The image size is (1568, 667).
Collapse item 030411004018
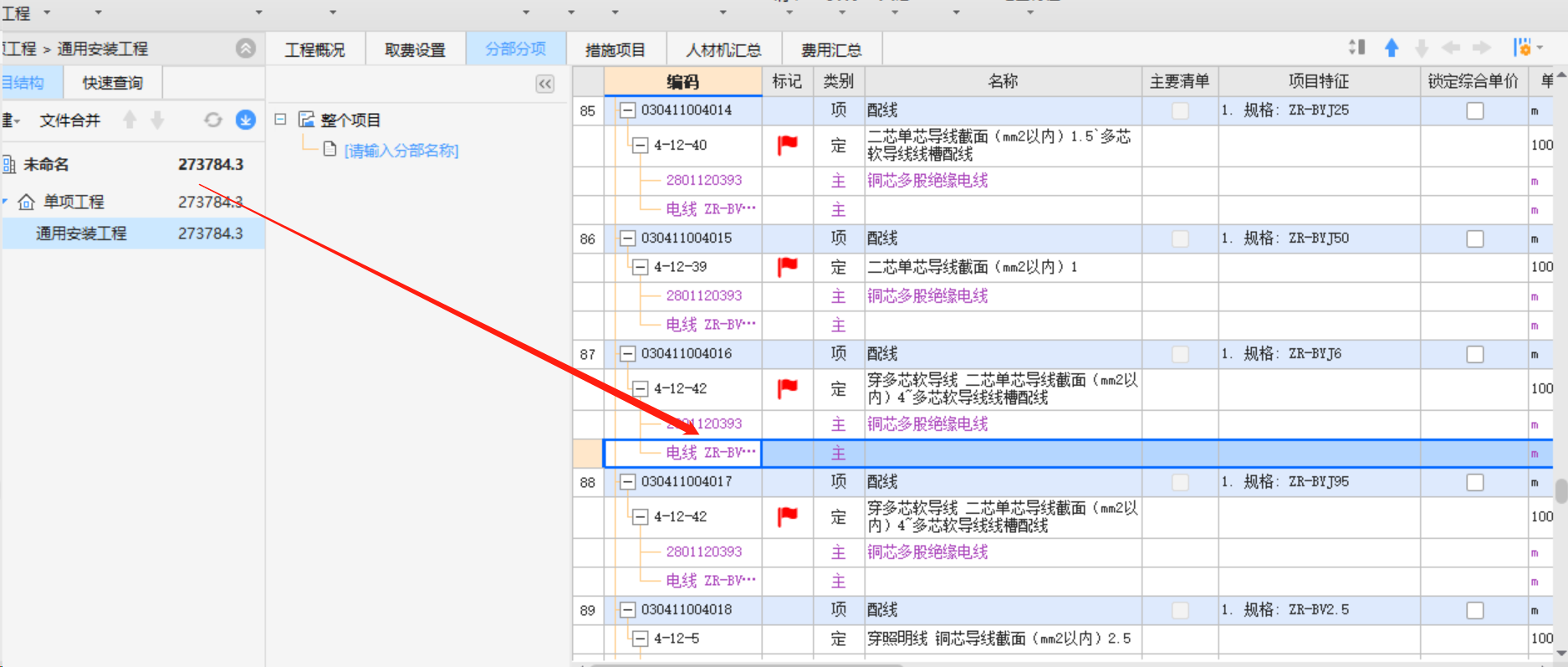coord(627,610)
